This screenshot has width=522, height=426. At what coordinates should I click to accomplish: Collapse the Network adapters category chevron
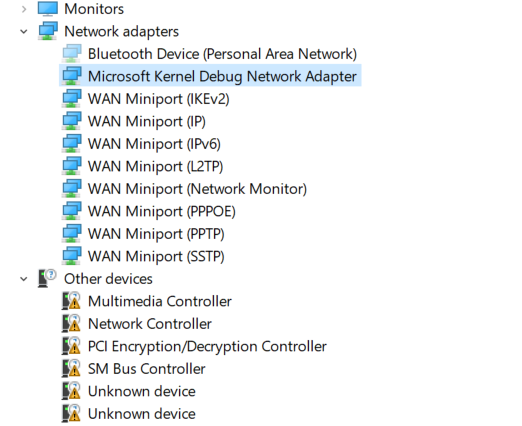click(x=24, y=32)
